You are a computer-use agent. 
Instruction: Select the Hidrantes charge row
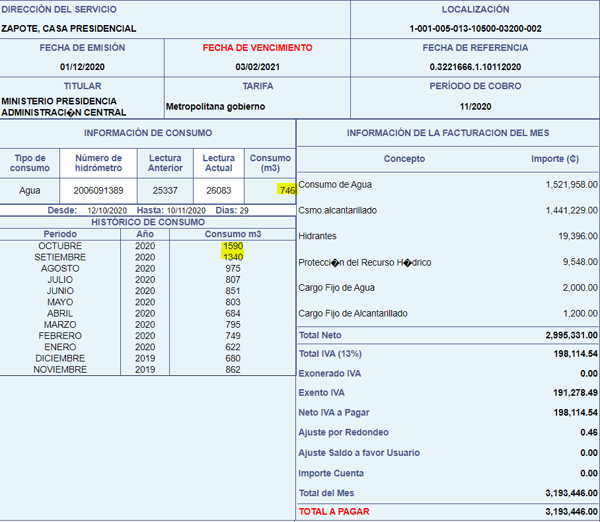click(x=448, y=236)
